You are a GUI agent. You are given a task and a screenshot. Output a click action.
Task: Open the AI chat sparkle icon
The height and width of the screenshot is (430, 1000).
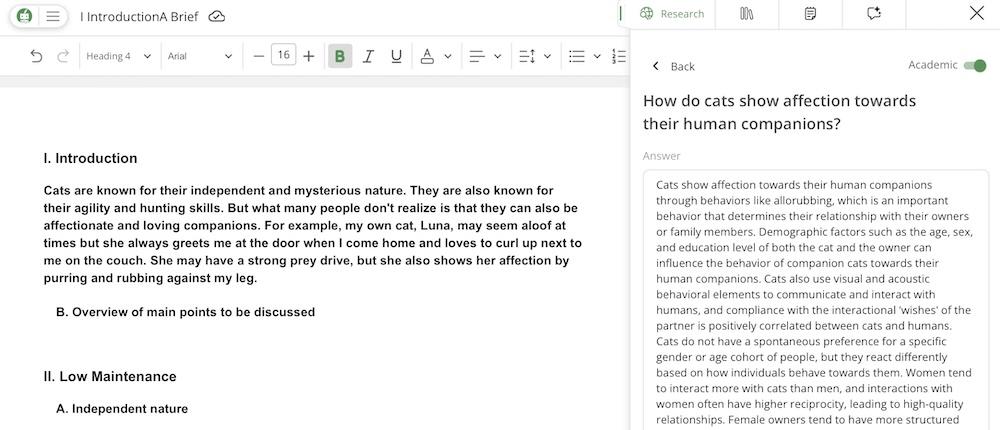tap(874, 14)
